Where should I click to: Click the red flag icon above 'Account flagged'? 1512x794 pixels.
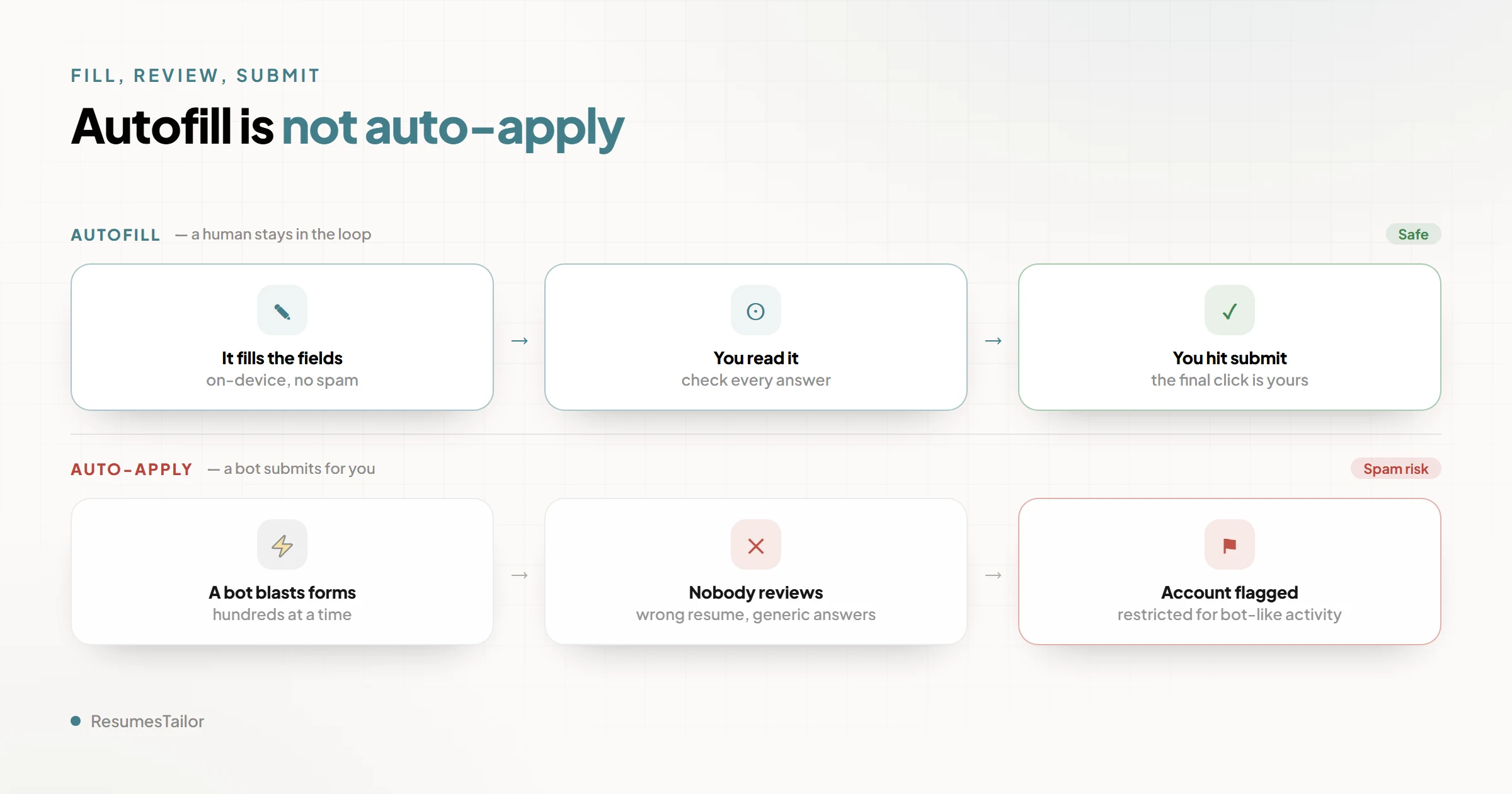[x=1230, y=545]
